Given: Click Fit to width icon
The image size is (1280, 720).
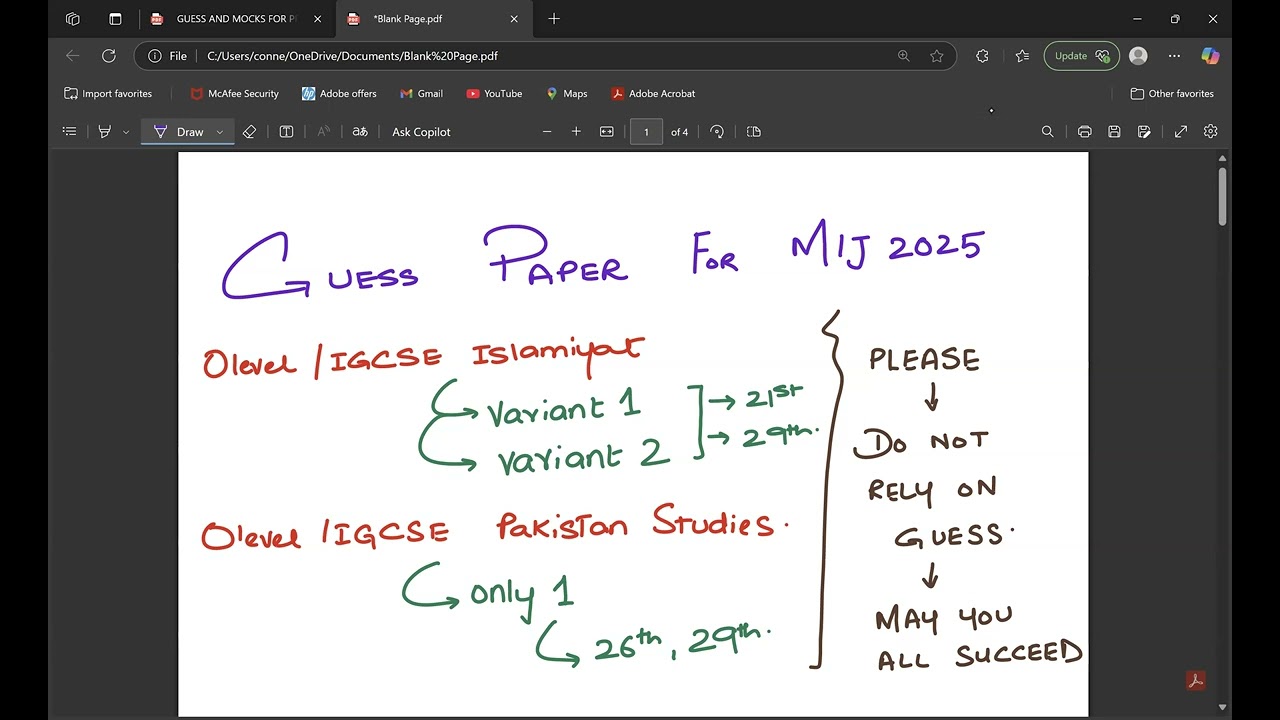Looking at the screenshot, I should [x=606, y=131].
